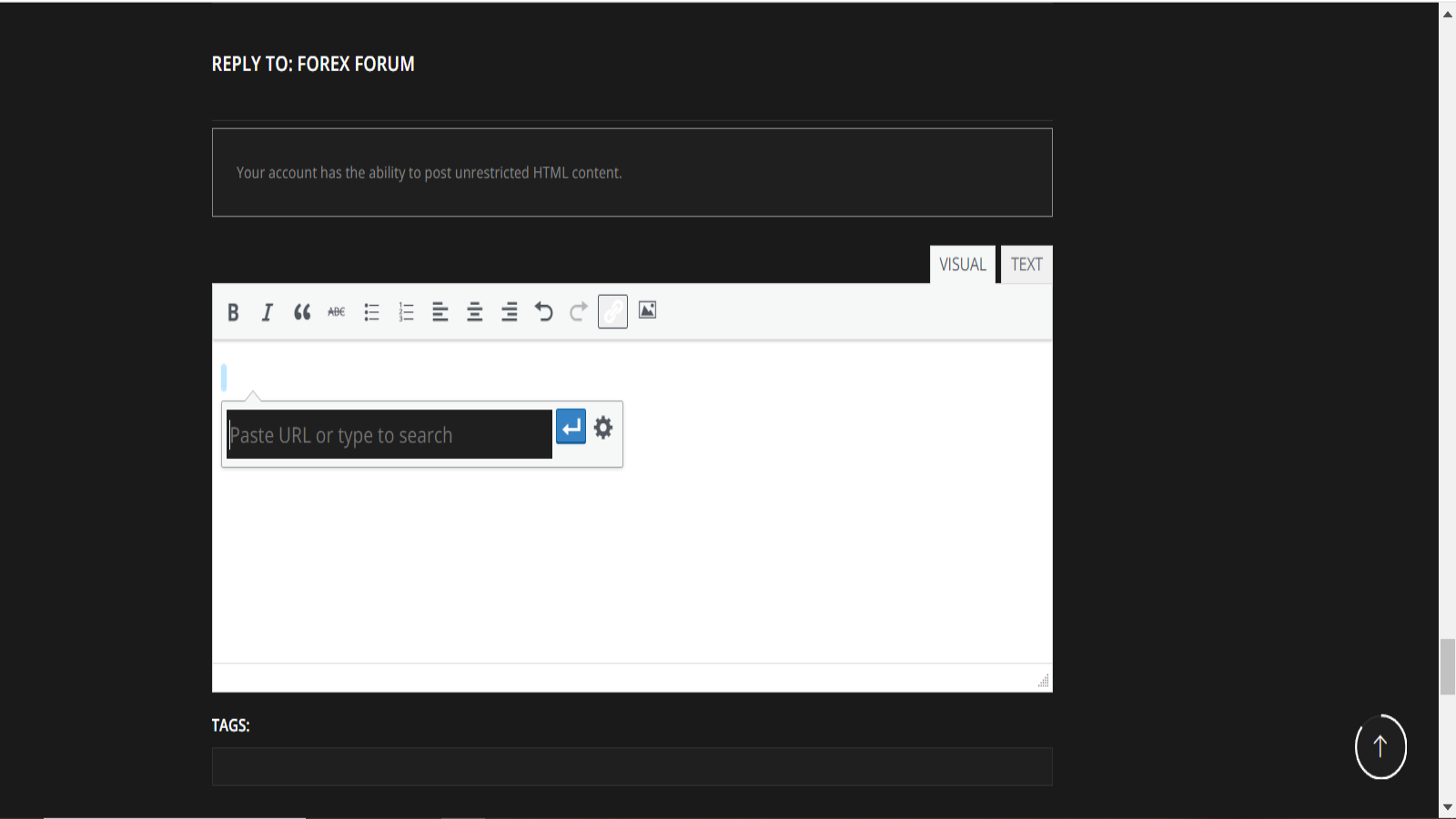This screenshot has height=819, width=1456.
Task: Toggle the insert link button
Action: pyautogui.click(x=612, y=311)
